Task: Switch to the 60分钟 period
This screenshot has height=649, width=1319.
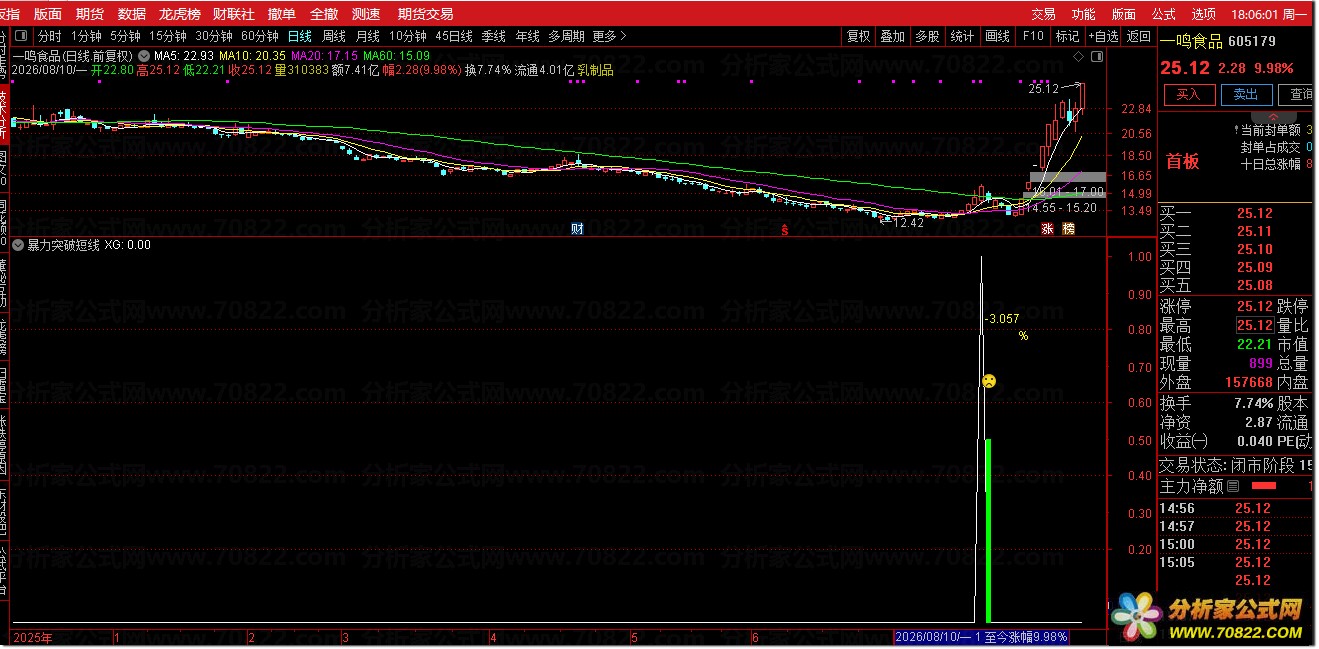Action: [259, 36]
